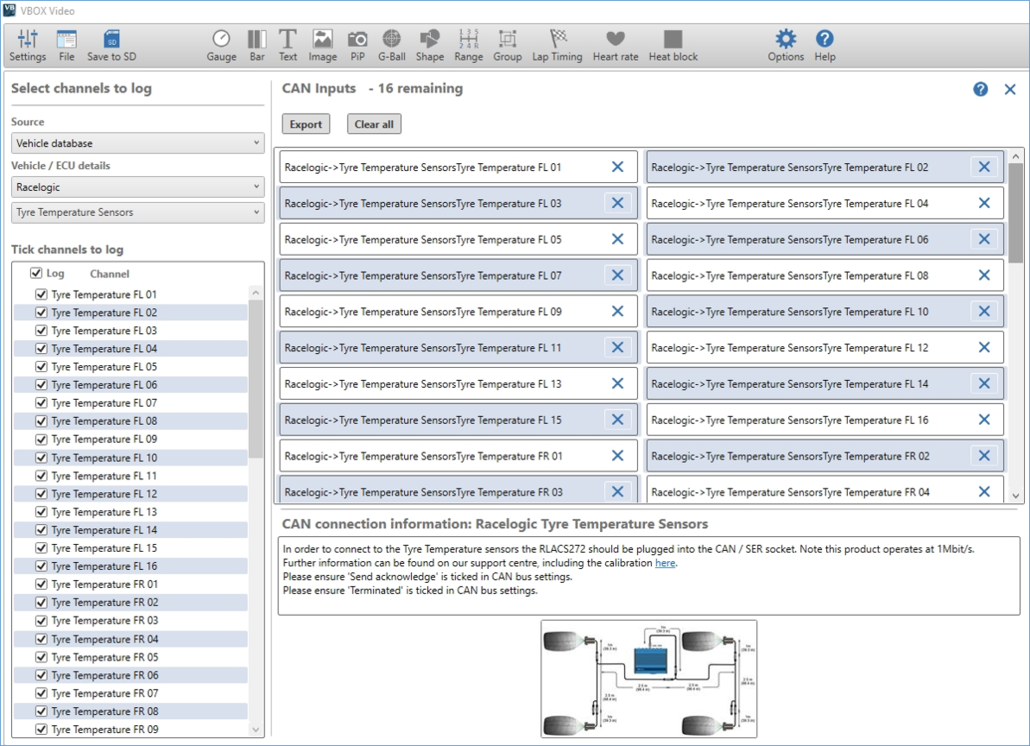Select the FL 16 CAN input entry
This screenshot has width=1030, height=746.
pos(825,420)
